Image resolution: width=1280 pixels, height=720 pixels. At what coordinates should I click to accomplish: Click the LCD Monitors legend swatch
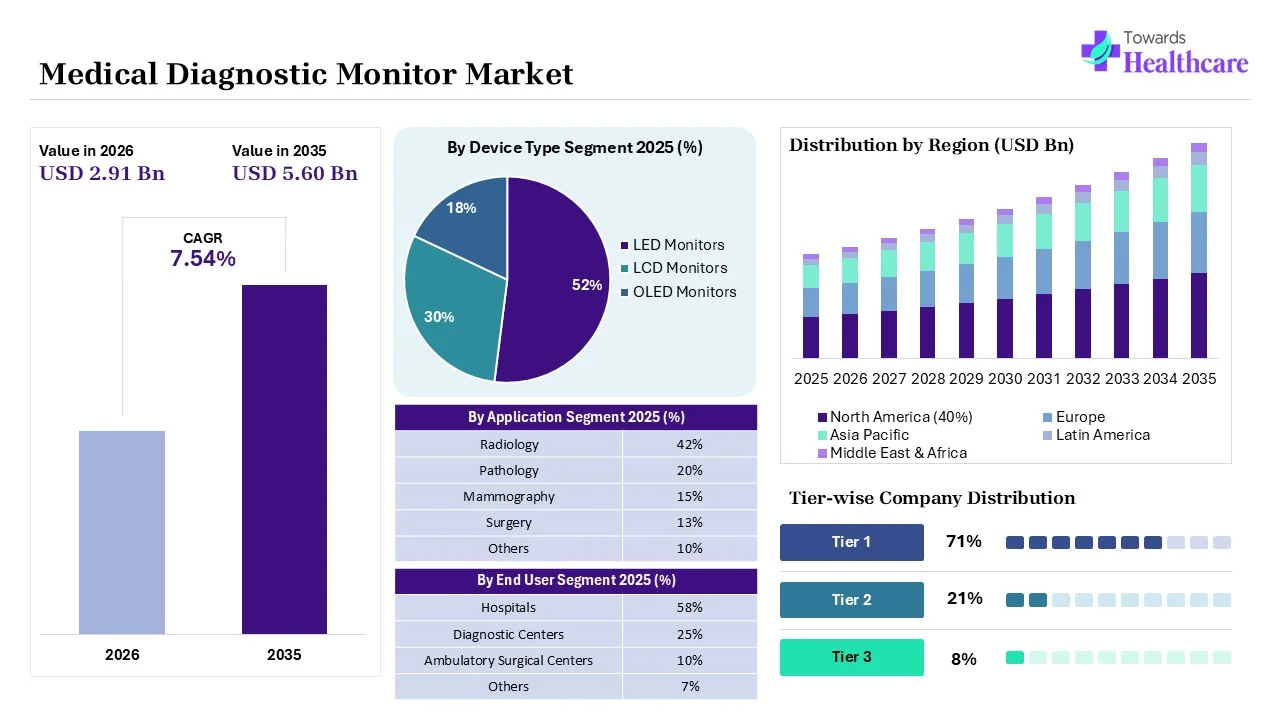pyautogui.click(x=625, y=268)
